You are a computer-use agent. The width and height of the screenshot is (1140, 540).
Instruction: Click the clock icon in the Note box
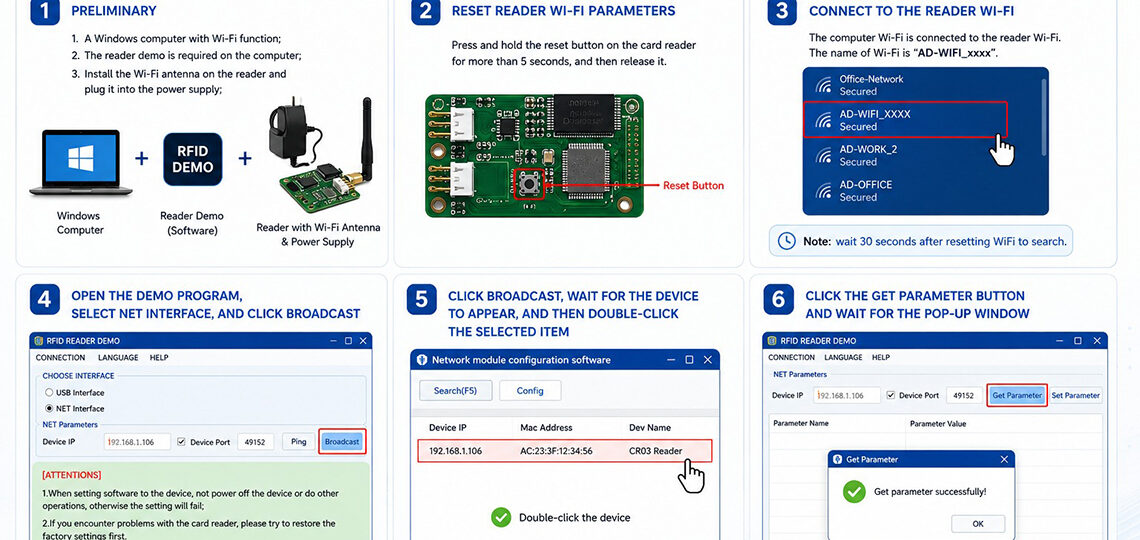coord(787,241)
